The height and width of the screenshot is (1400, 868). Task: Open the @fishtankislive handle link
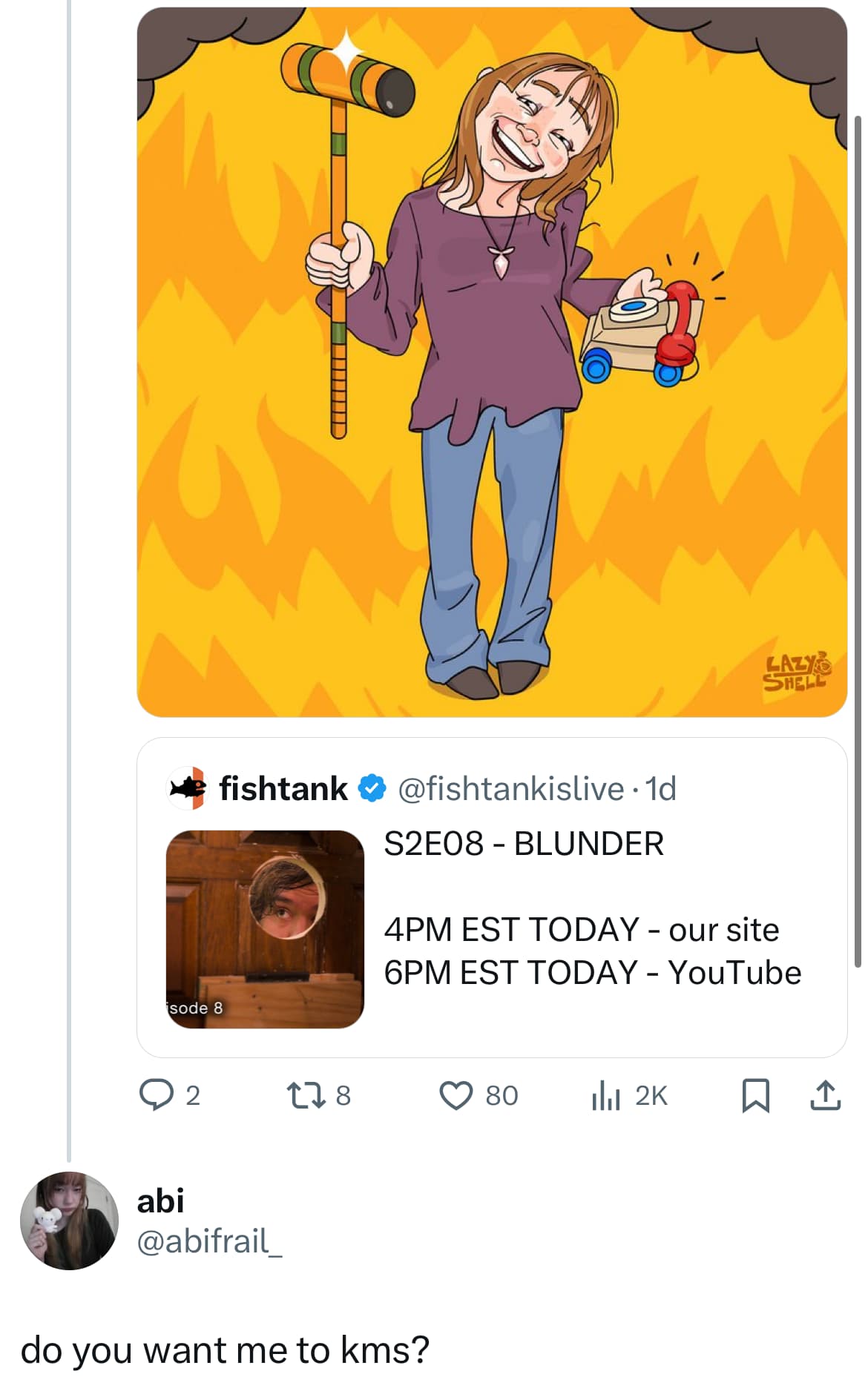[x=511, y=789]
